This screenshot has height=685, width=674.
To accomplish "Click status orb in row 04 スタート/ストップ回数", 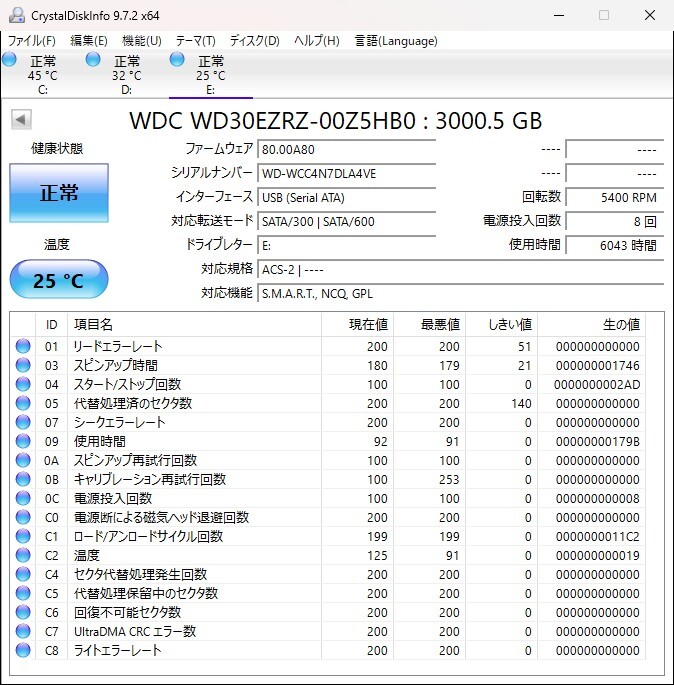I will [23, 384].
